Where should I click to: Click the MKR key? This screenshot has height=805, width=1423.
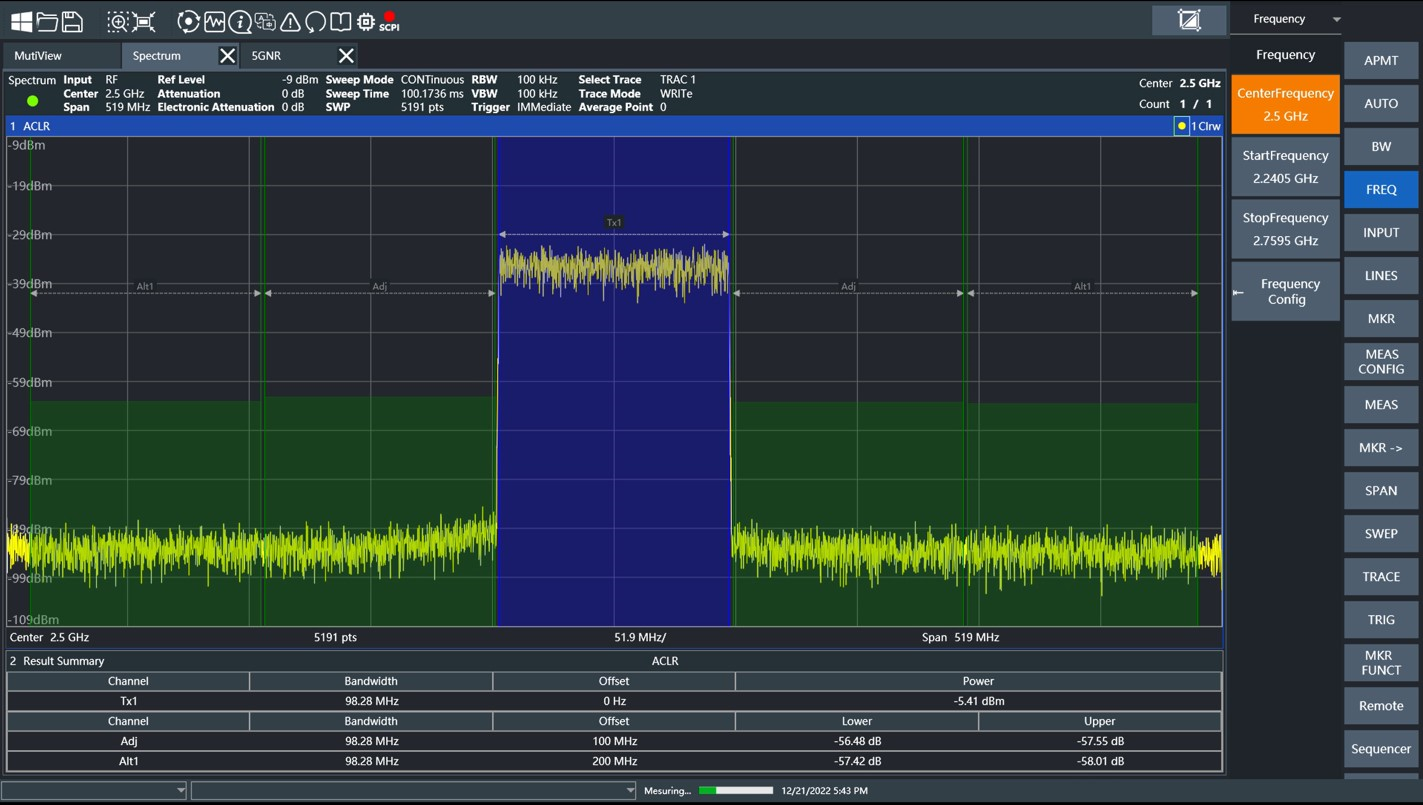[x=1381, y=318]
